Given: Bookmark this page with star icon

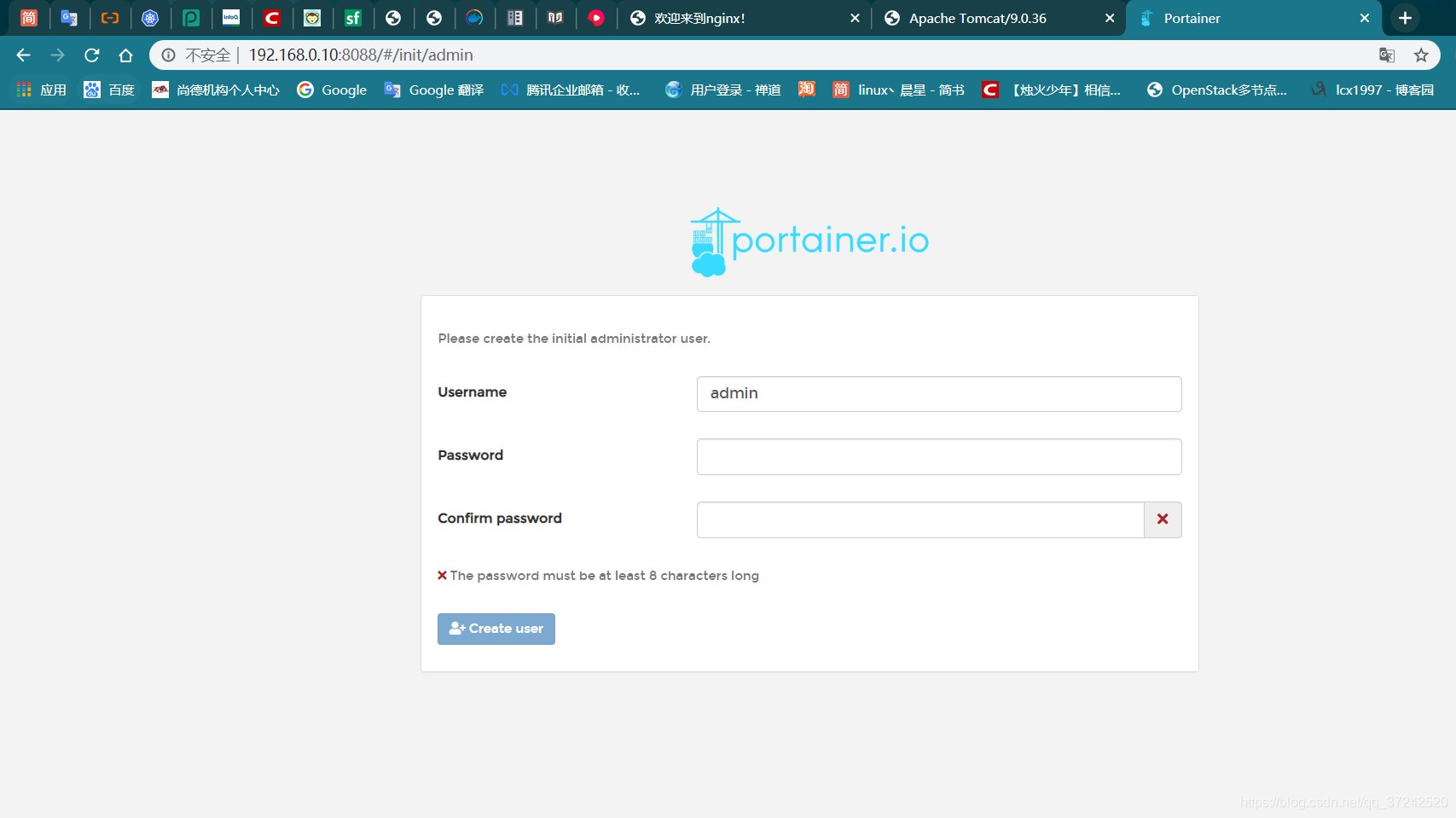Looking at the screenshot, I should pyautogui.click(x=1421, y=55).
